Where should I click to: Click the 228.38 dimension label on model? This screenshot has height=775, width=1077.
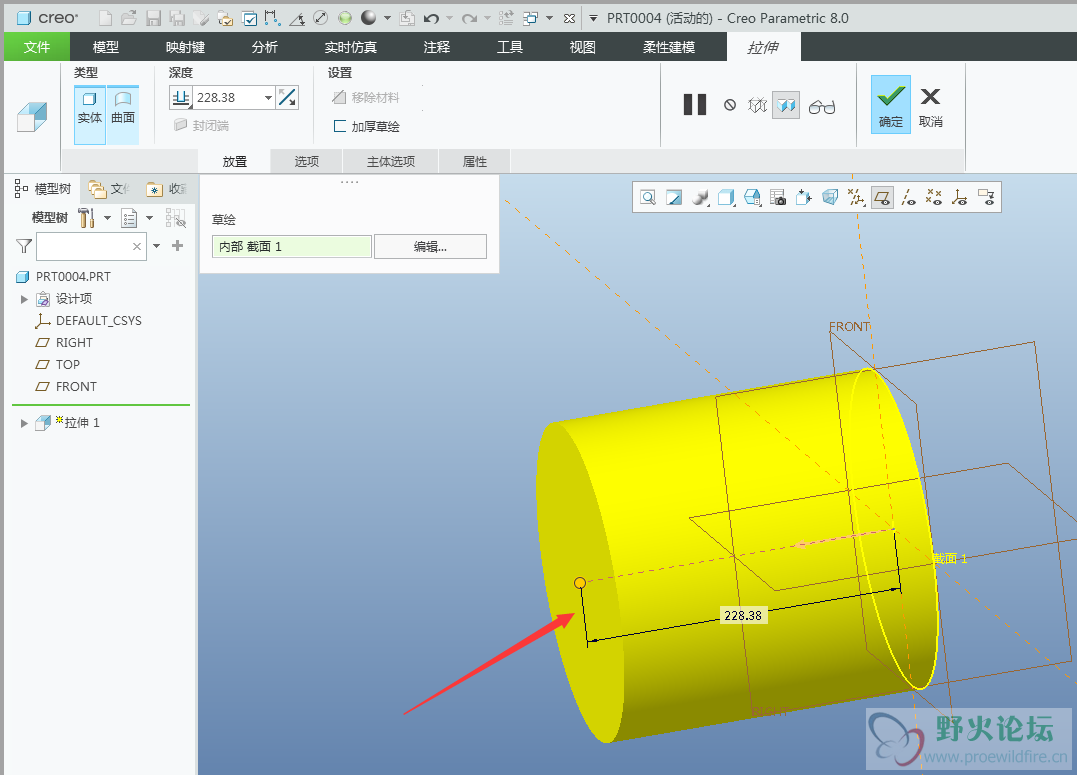[743, 616]
